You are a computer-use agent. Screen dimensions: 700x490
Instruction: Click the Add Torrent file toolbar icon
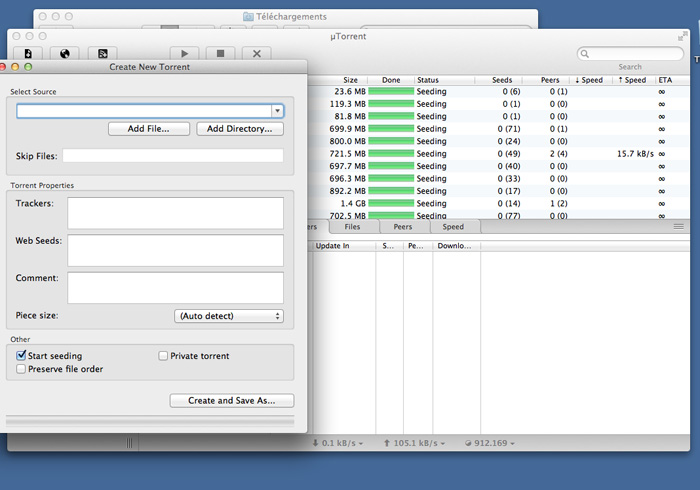[x=28, y=53]
